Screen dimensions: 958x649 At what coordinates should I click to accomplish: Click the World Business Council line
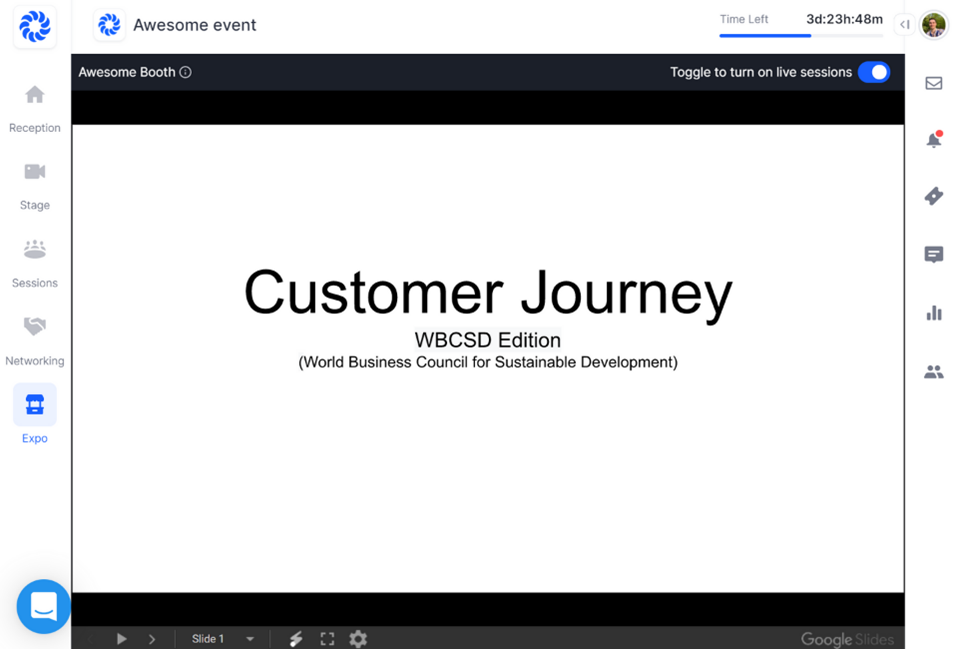click(488, 362)
